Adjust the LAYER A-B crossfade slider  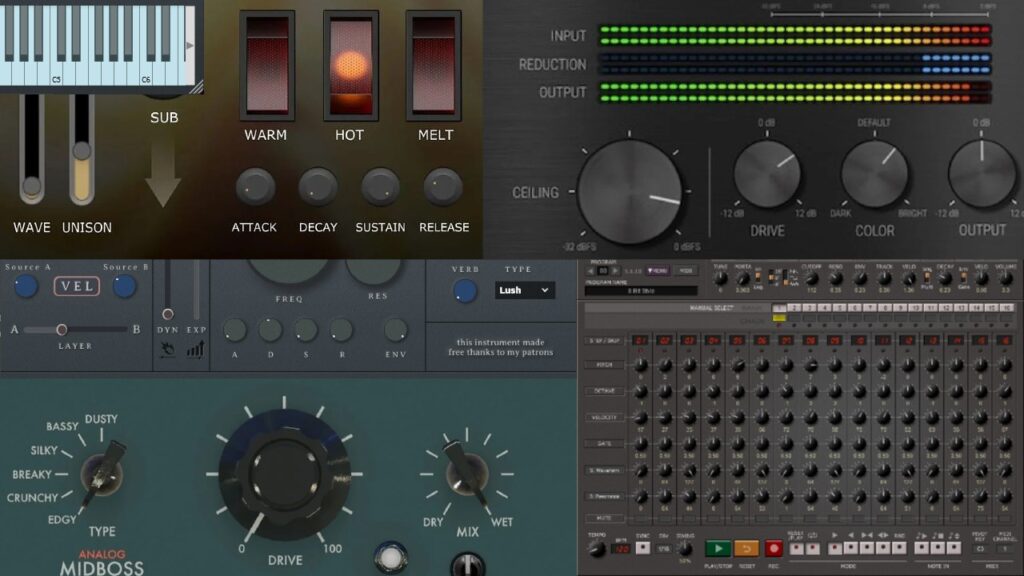[62, 330]
